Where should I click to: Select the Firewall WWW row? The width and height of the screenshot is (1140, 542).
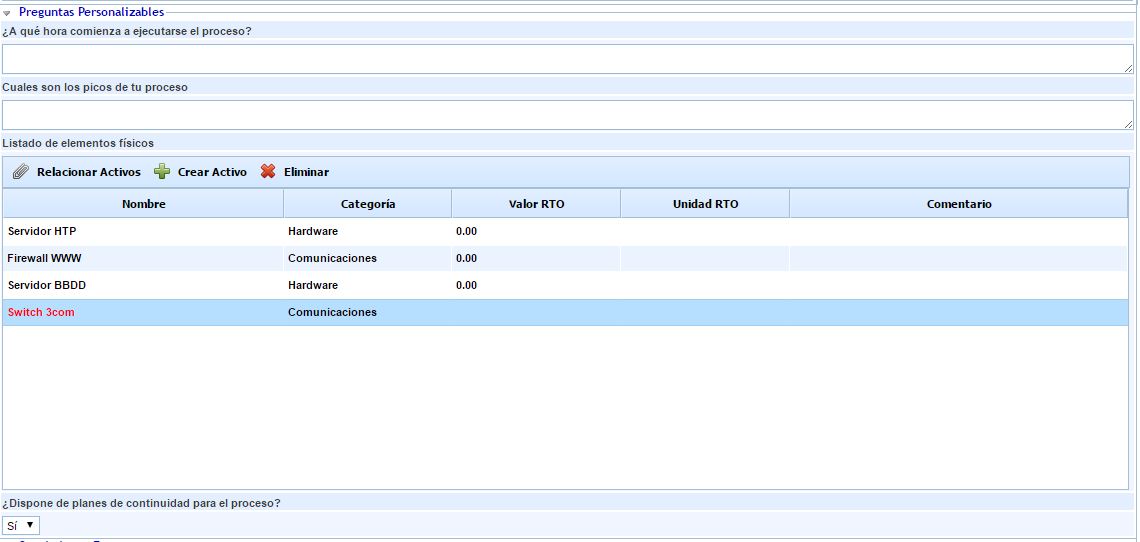click(45, 258)
